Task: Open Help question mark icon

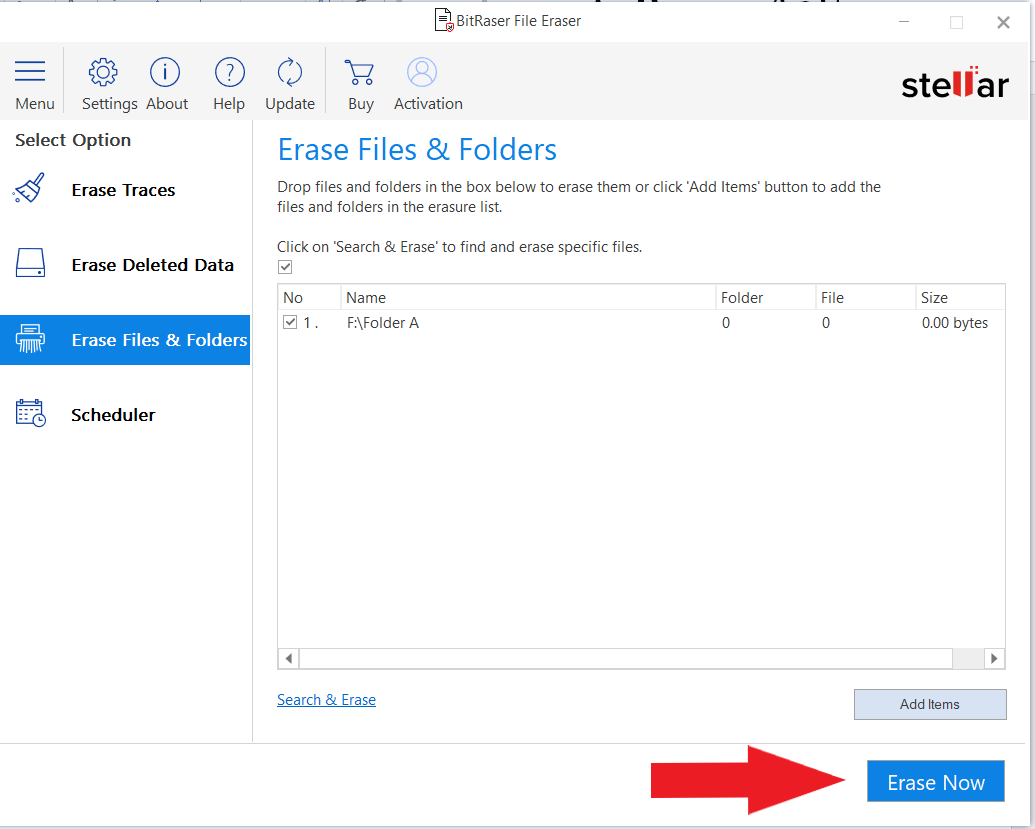Action: coord(230,72)
